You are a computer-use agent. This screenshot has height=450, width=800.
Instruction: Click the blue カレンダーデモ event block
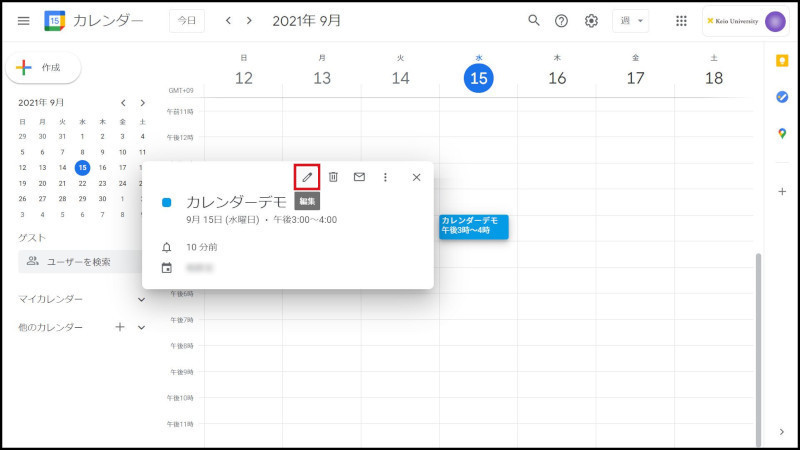click(473, 226)
